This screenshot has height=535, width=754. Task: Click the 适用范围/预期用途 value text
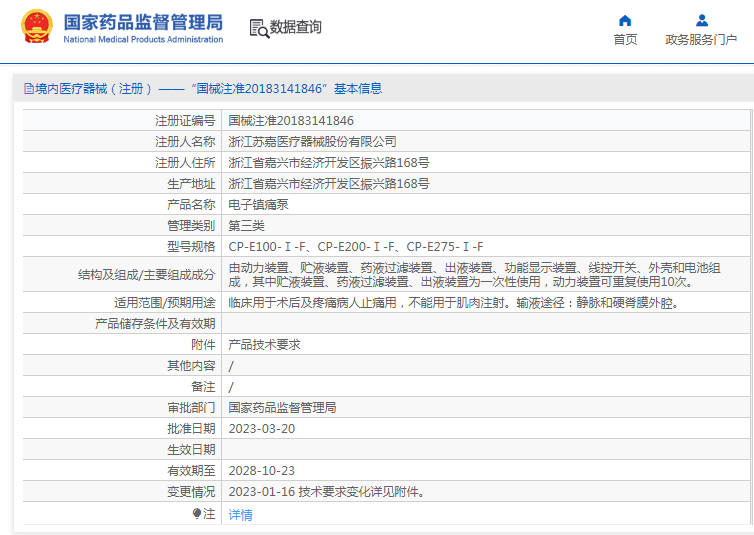pos(453,303)
